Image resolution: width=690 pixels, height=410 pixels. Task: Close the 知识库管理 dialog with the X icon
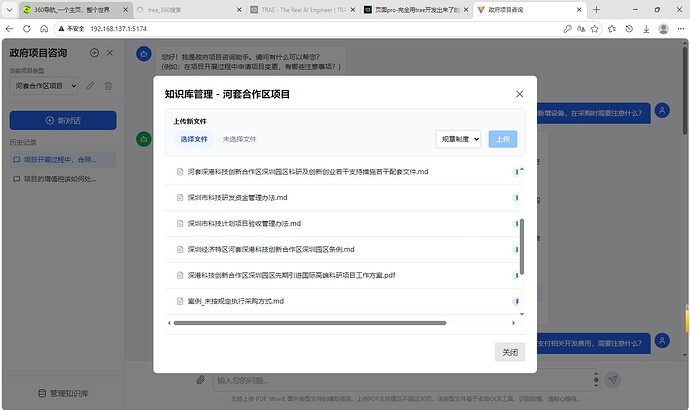pos(520,94)
